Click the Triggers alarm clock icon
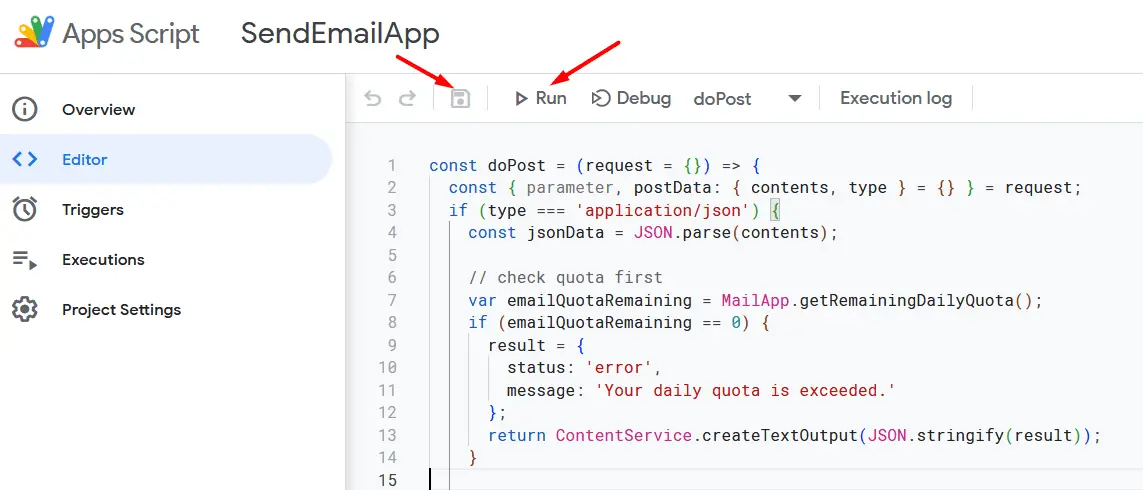The height and width of the screenshot is (490, 1143). coord(25,209)
